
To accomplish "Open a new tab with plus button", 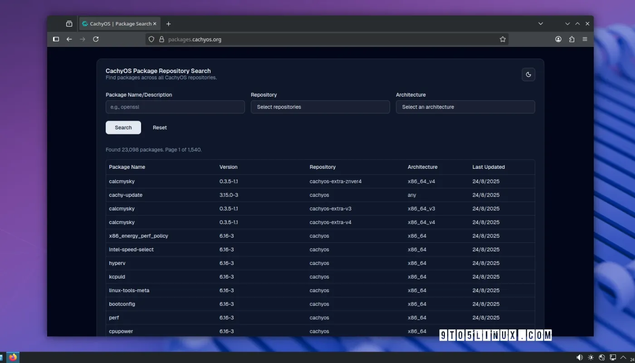I will coord(168,24).
